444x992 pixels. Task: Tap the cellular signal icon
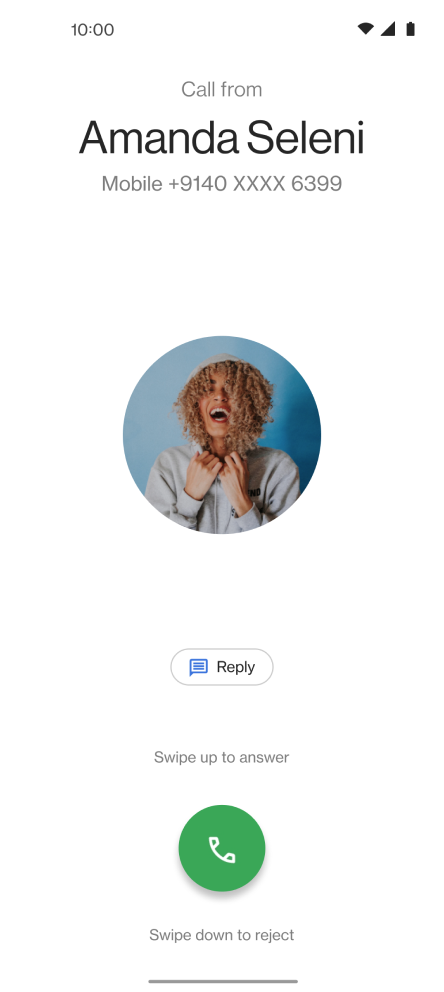pos(388,29)
